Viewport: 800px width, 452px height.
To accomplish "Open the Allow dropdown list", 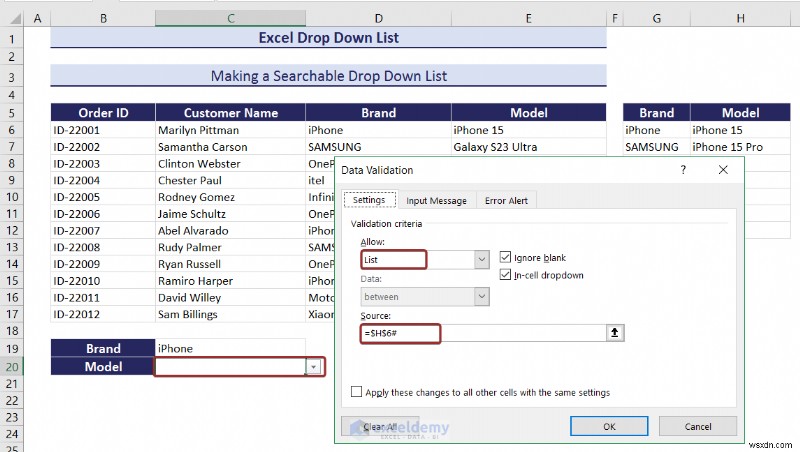I will point(481,260).
